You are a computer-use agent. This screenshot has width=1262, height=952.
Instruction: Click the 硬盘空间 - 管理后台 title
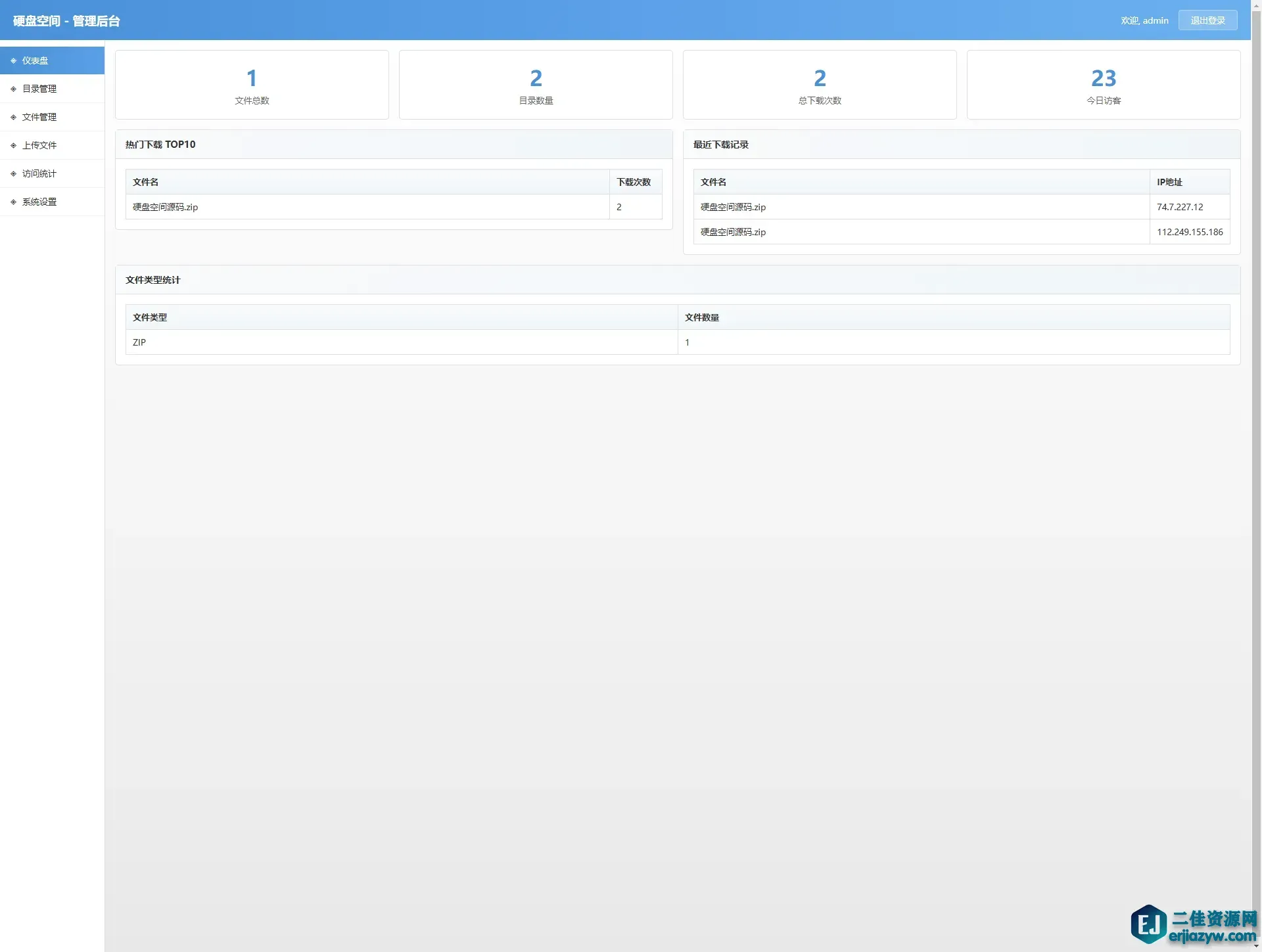tap(66, 21)
